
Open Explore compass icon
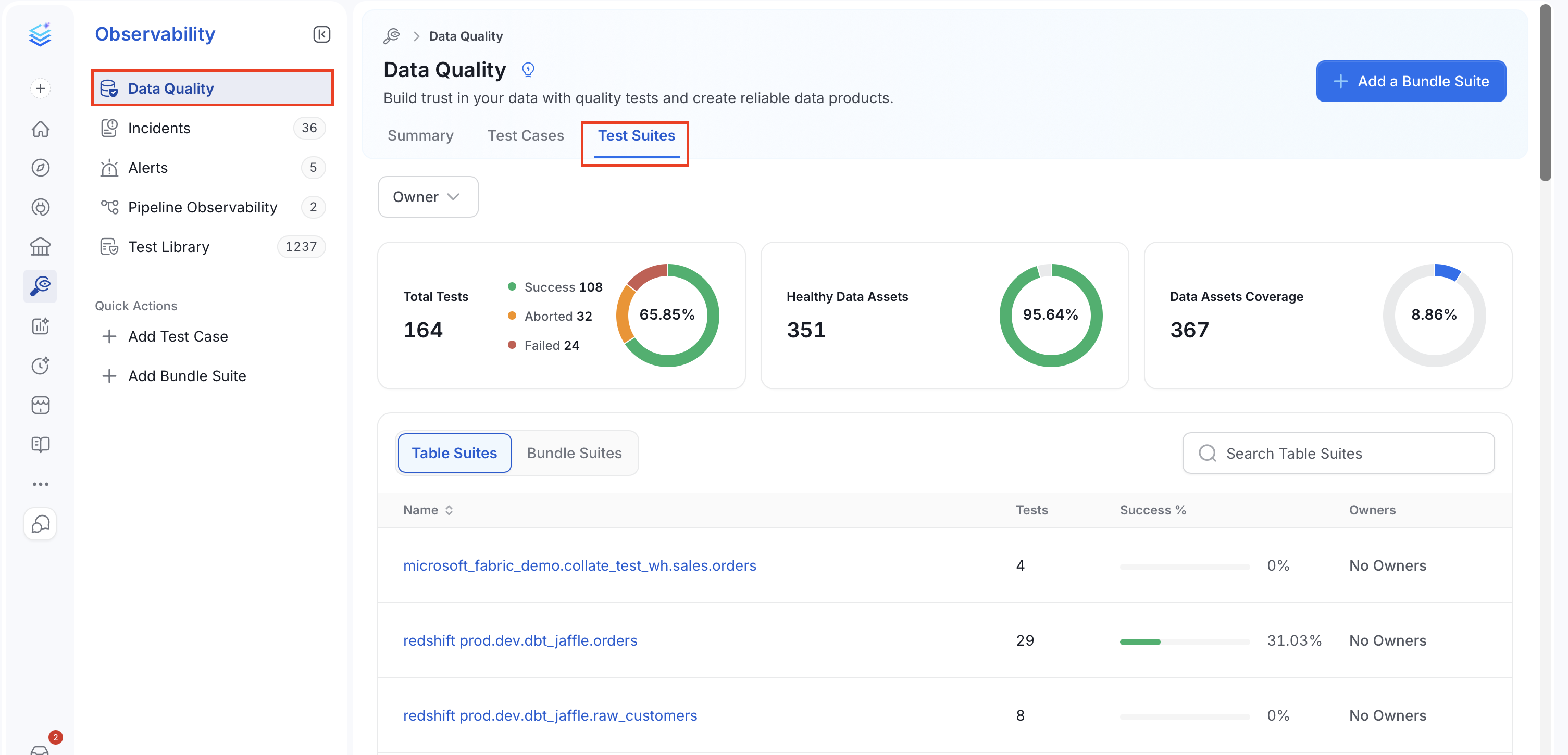coord(40,168)
